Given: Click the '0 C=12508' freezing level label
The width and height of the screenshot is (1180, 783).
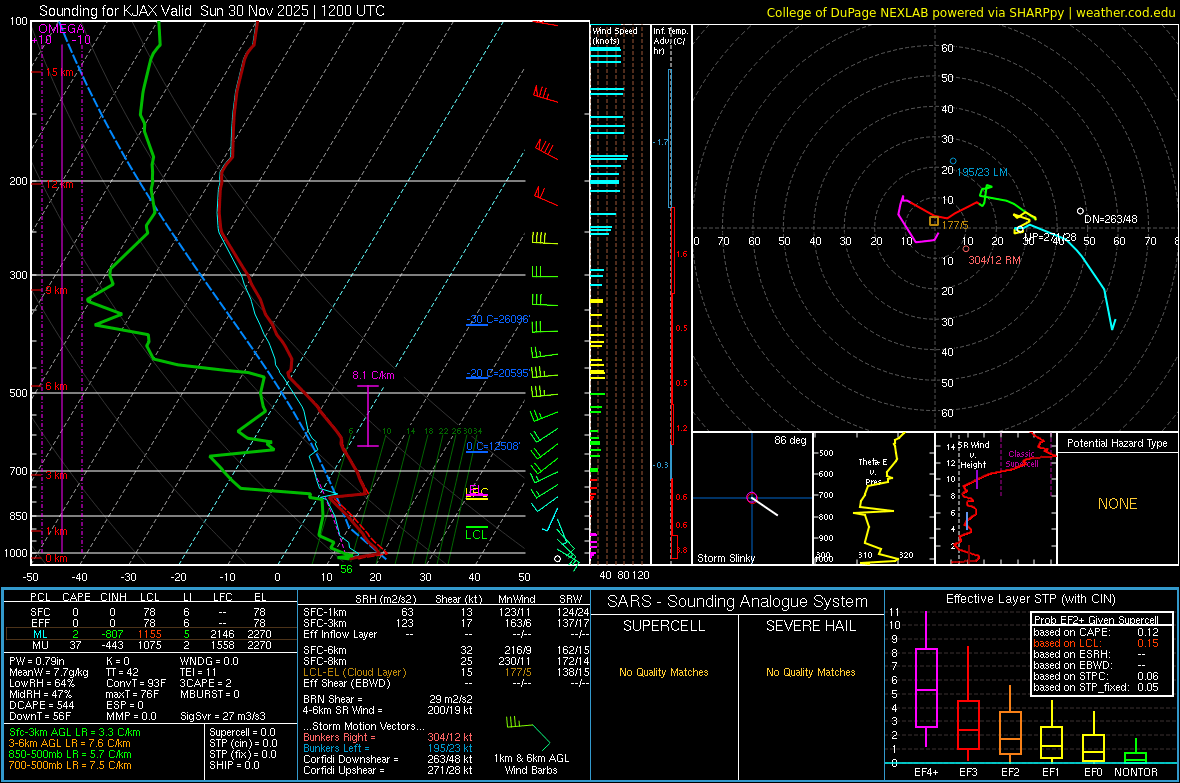Looking at the screenshot, I should (493, 446).
